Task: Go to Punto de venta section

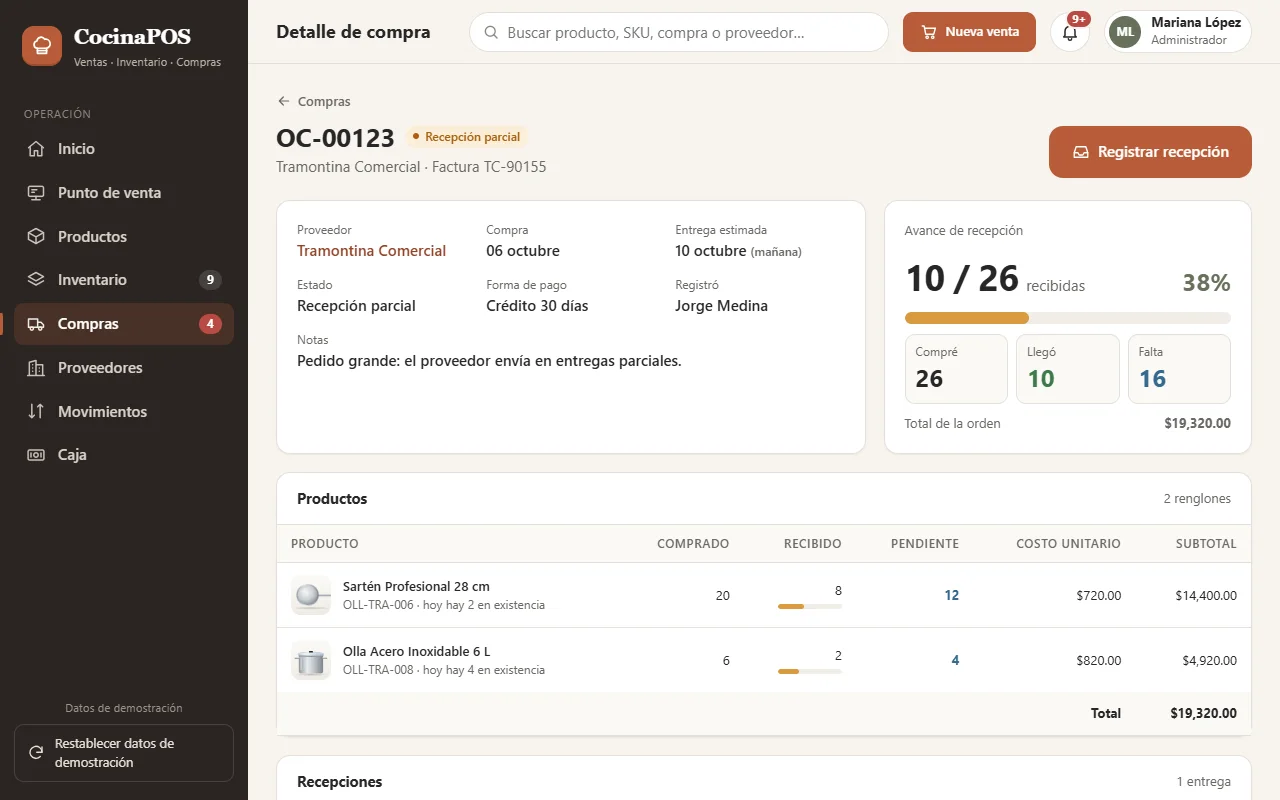Action: click(x=124, y=193)
